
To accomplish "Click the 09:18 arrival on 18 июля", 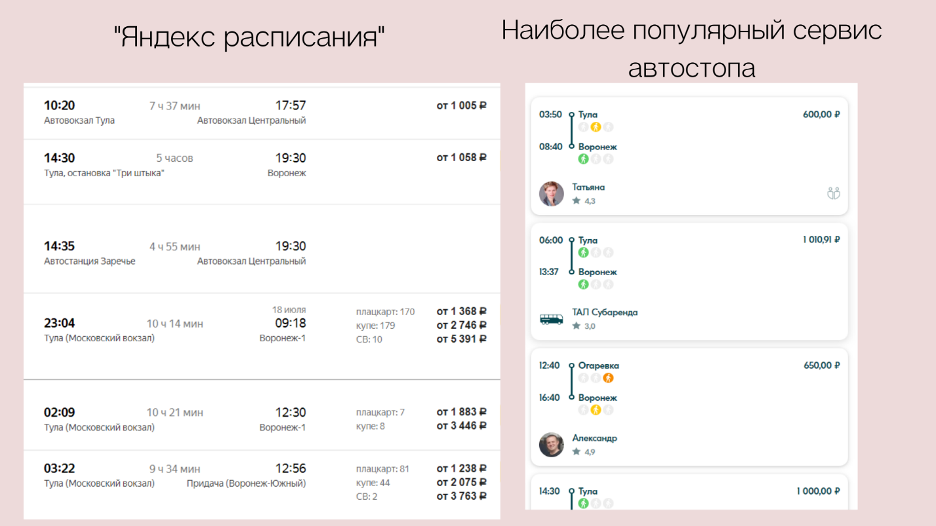I will (290, 323).
